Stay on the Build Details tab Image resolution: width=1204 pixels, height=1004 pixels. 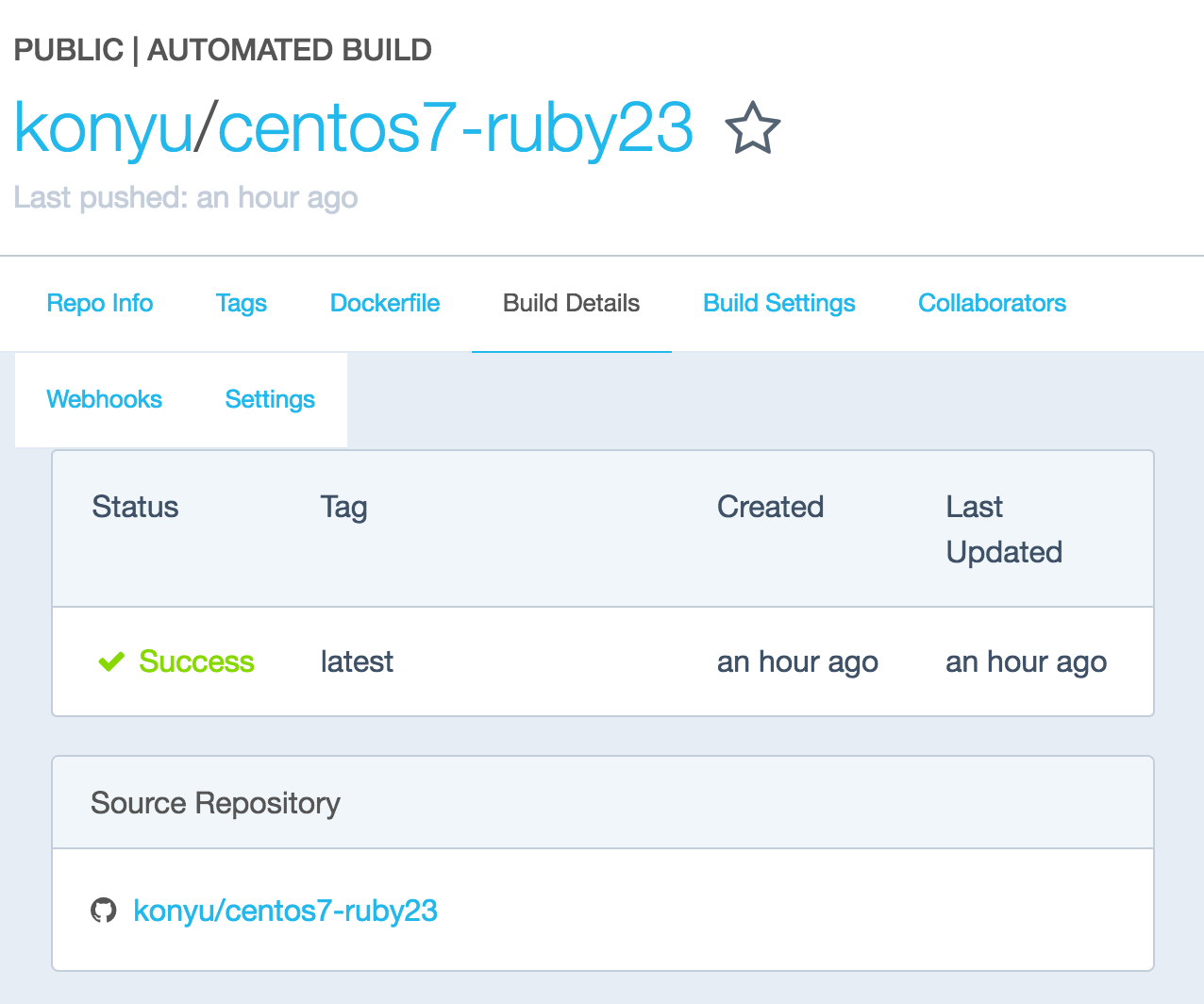571,303
